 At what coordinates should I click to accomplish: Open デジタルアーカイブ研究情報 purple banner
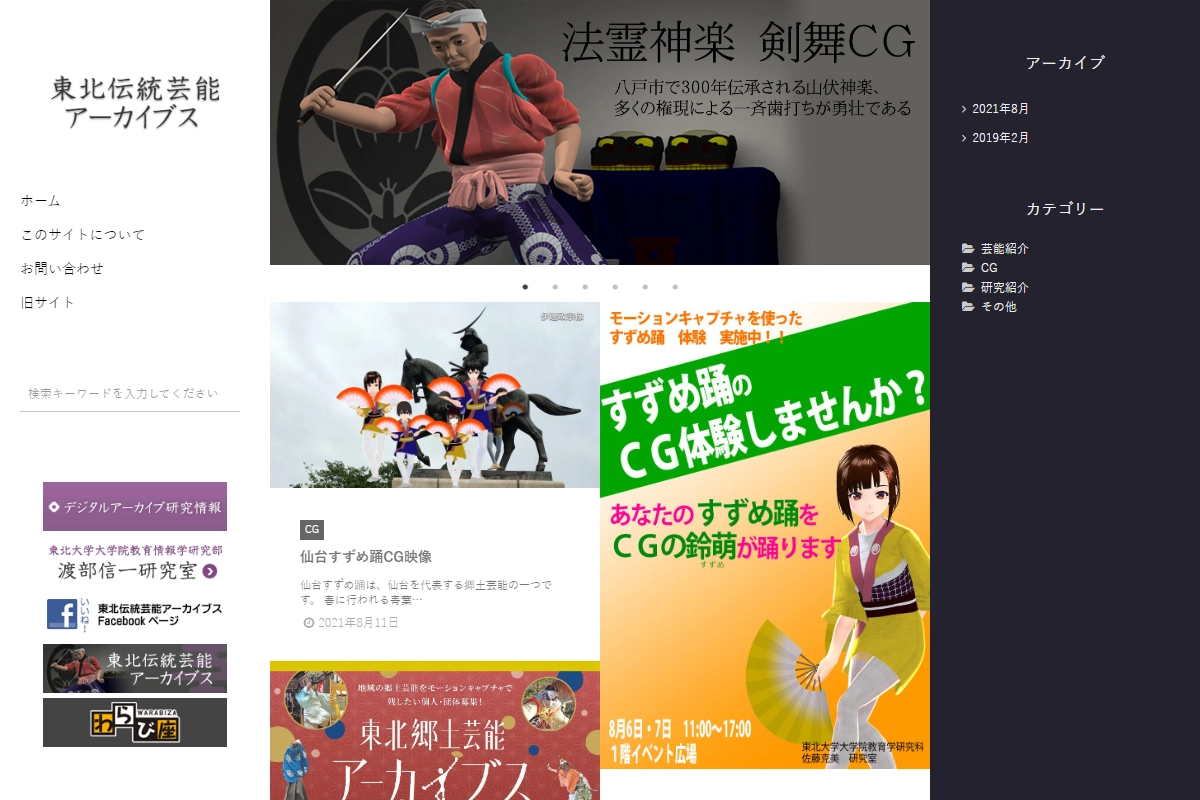tap(135, 507)
